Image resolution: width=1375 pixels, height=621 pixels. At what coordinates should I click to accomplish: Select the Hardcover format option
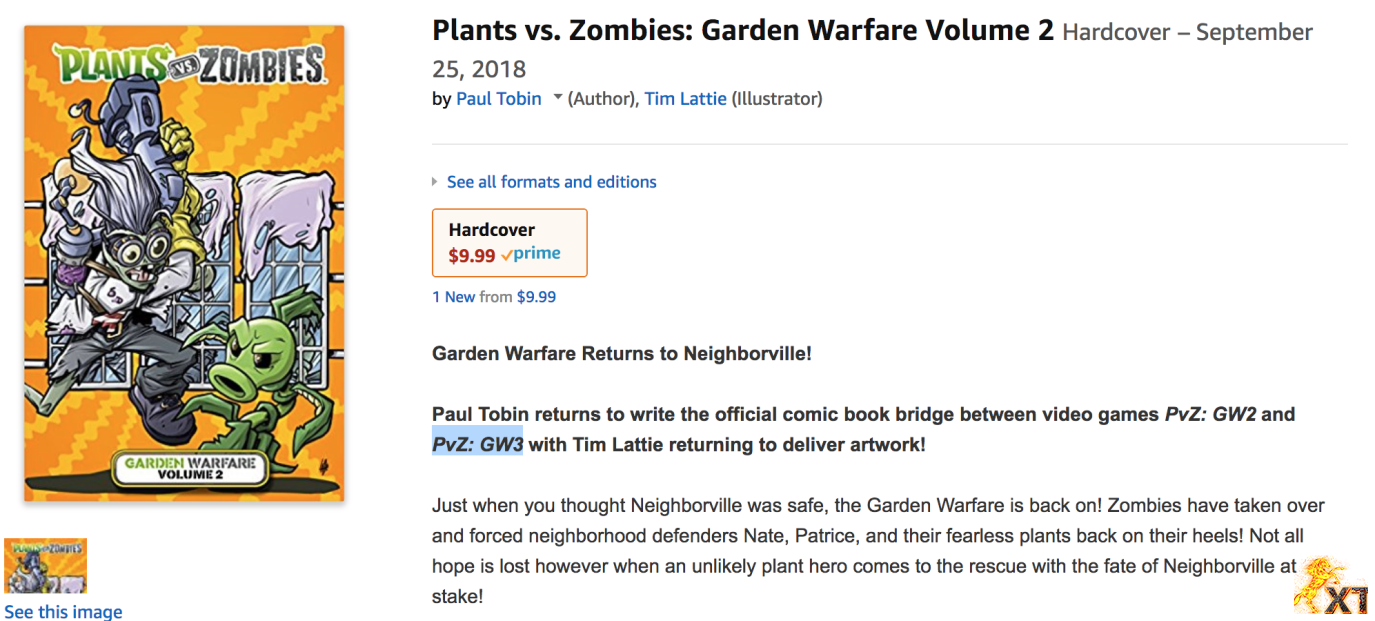509,242
